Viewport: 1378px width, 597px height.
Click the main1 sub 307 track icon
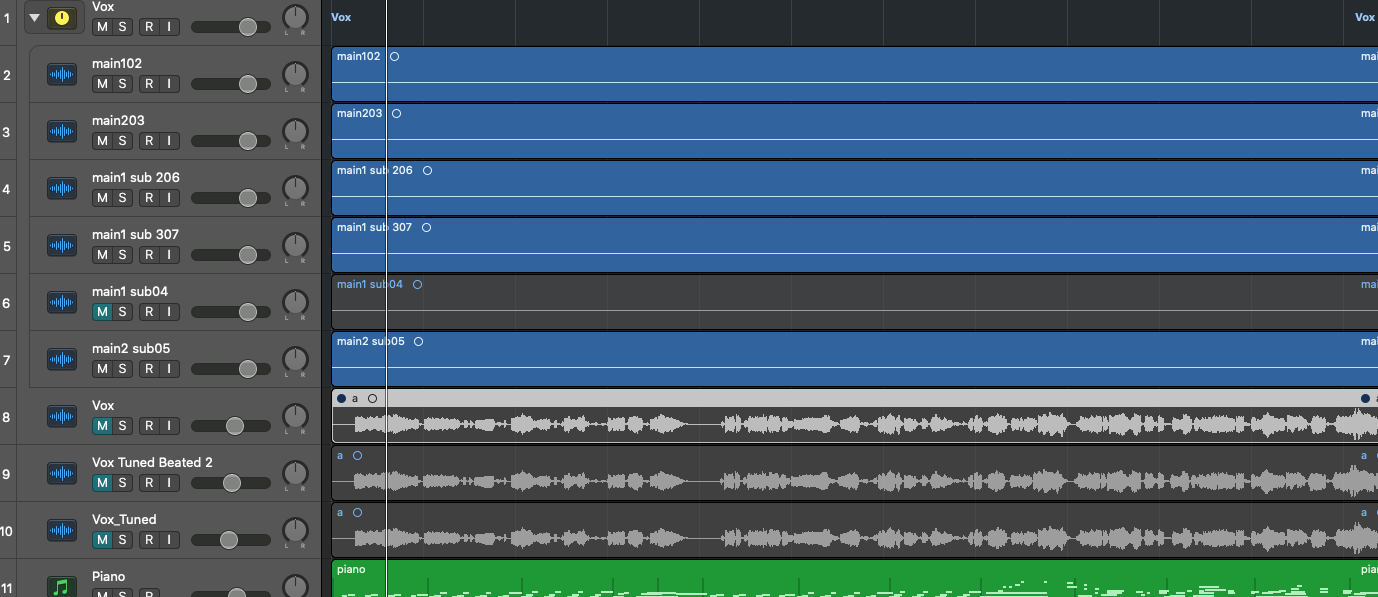(62, 245)
